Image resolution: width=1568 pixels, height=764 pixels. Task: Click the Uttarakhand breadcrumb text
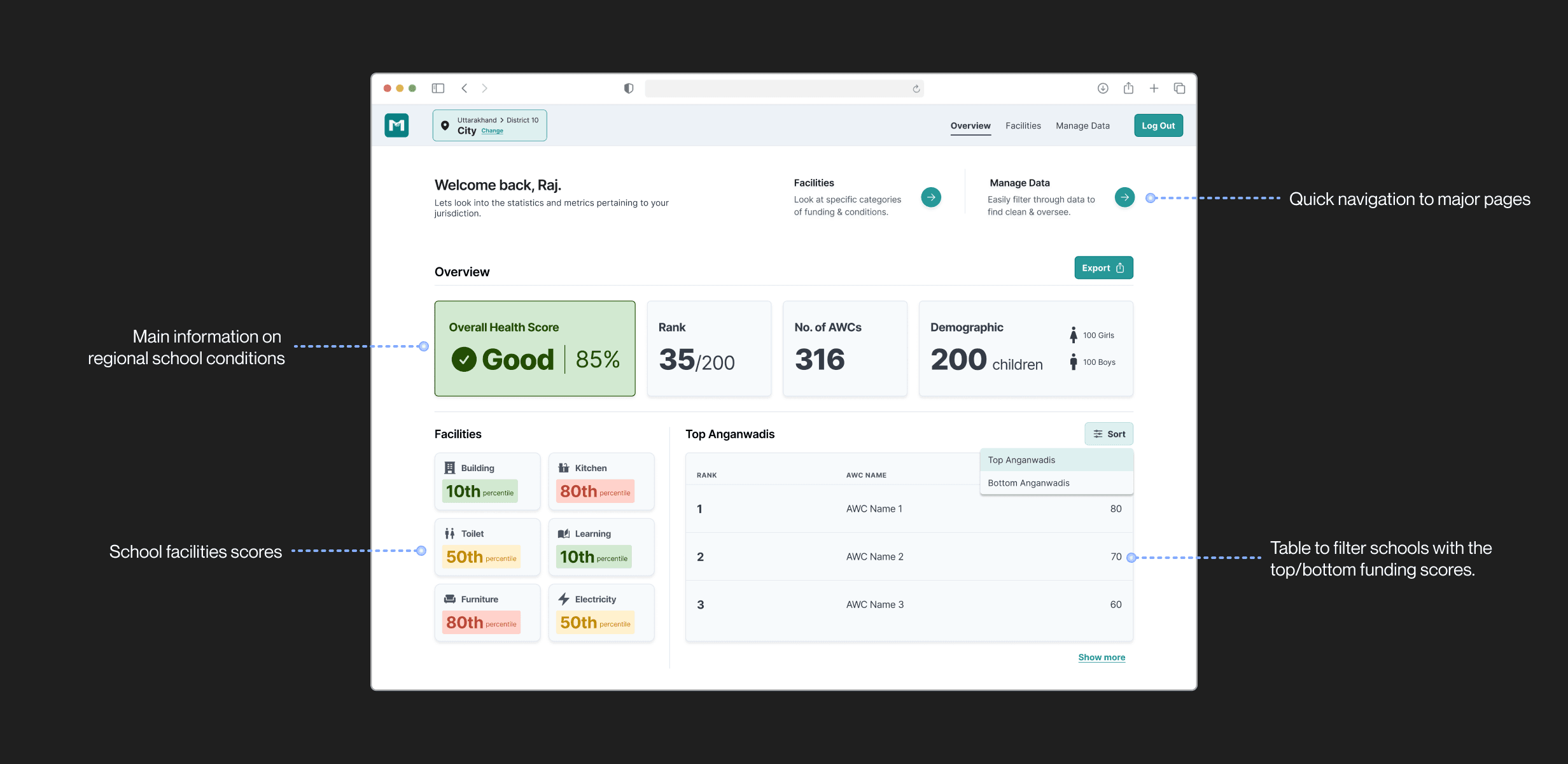[x=477, y=120]
